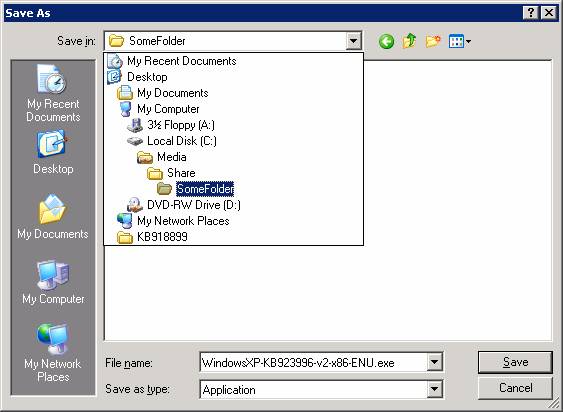Create a new folder icon
This screenshot has height=412, width=563.
pos(433,41)
